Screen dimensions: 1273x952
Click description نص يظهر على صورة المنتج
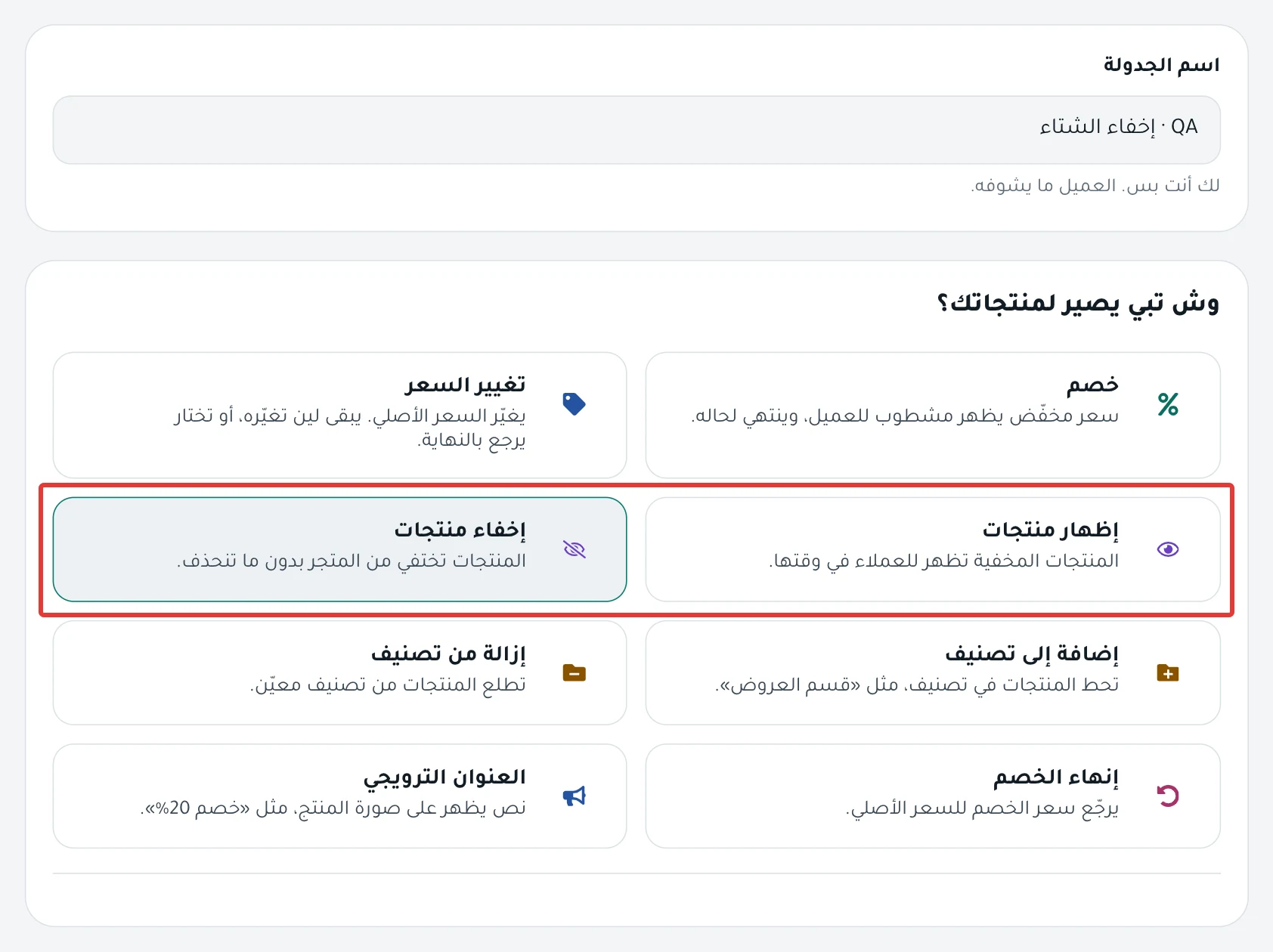click(x=333, y=808)
